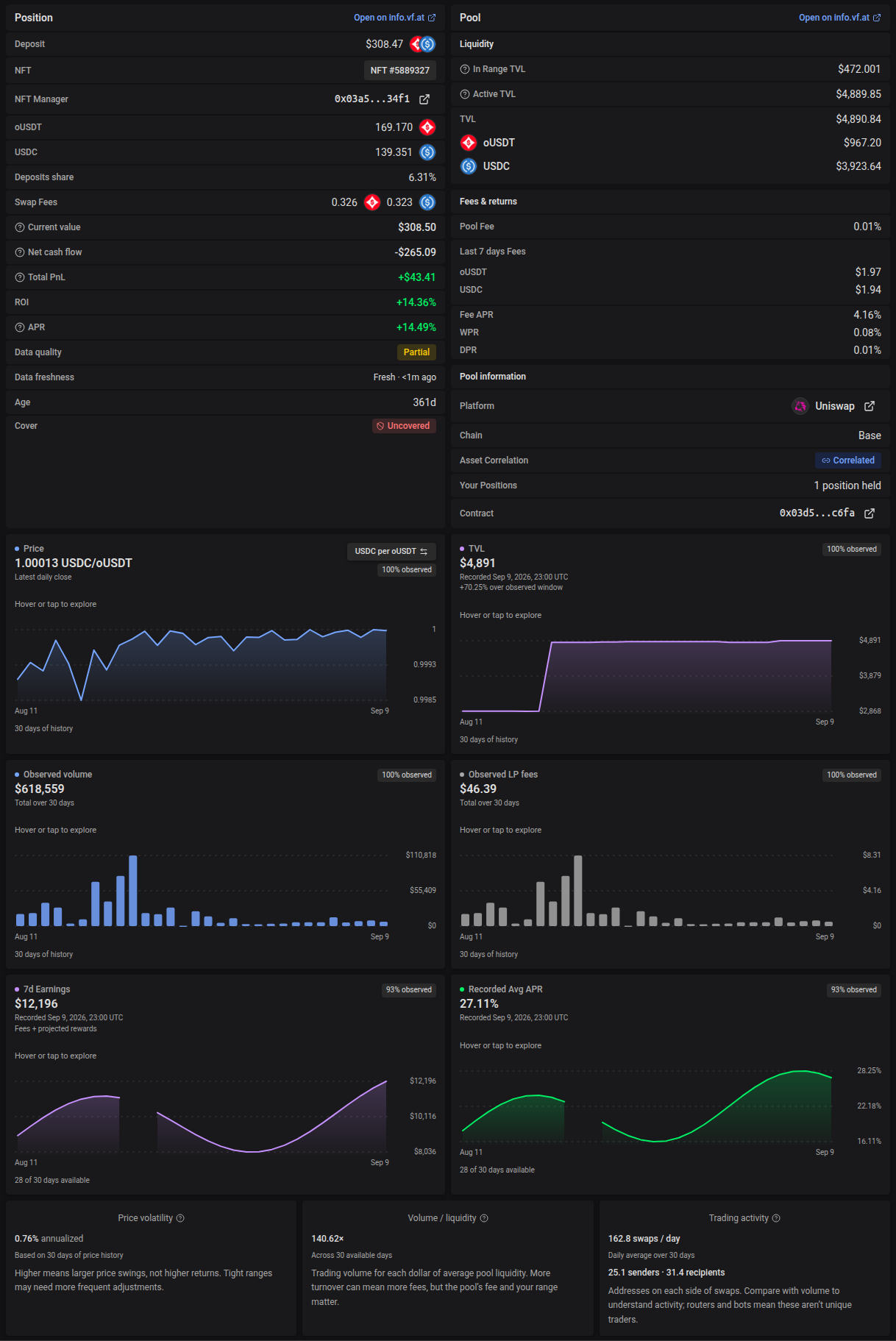Image resolution: width=896 pixels, height=1341 pixels.
Task: Click the 6.31% Deposits share value
Action: tap(422, 177)
